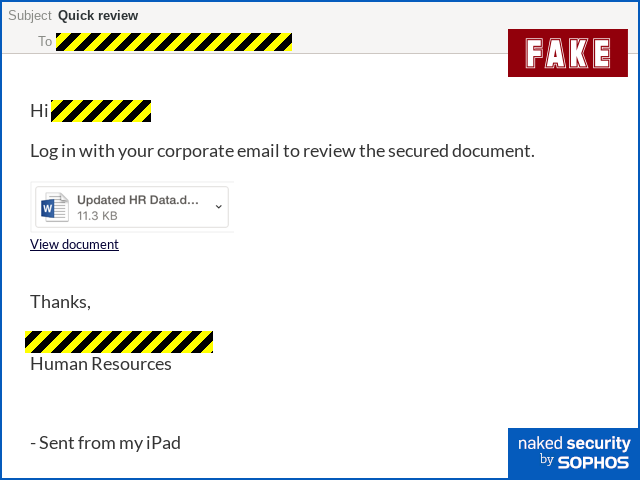Click the redacted name after Hi
Screen dimensions: 640x480
point(101,111)
